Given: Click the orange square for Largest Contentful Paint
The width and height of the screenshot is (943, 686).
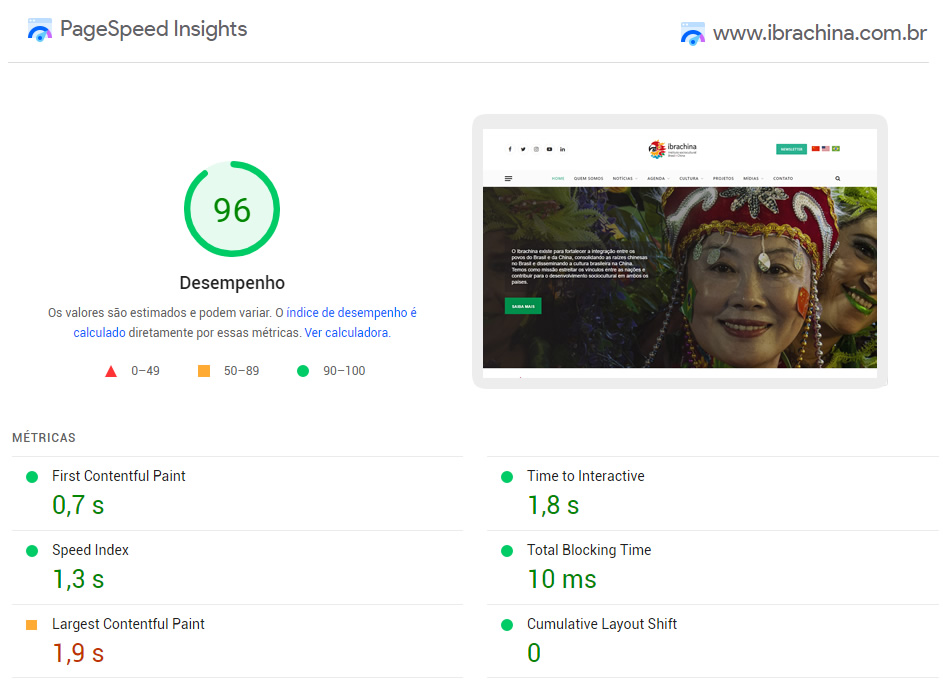Looking at the screenshot, I should point(32,625).
